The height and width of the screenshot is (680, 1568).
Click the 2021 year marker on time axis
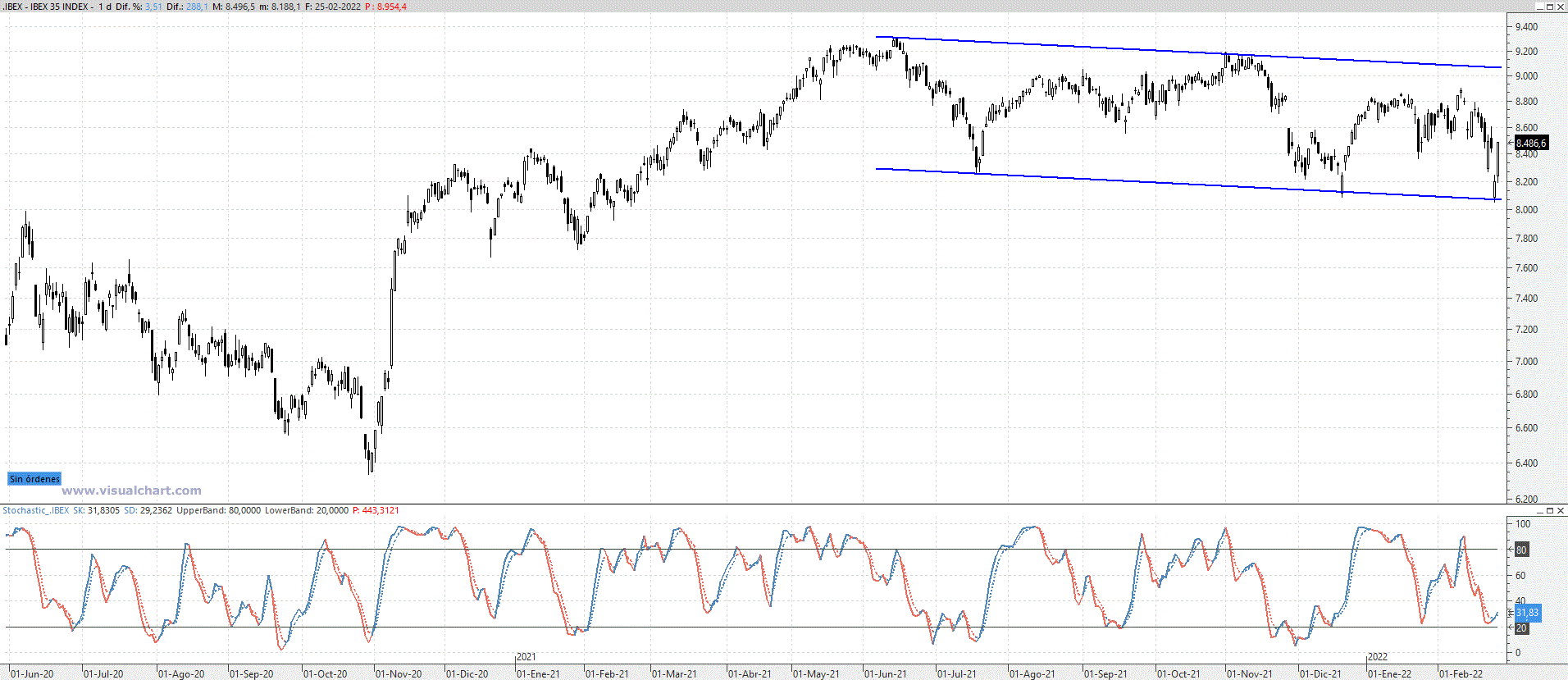pyautogui.click(x=526, y=657)
